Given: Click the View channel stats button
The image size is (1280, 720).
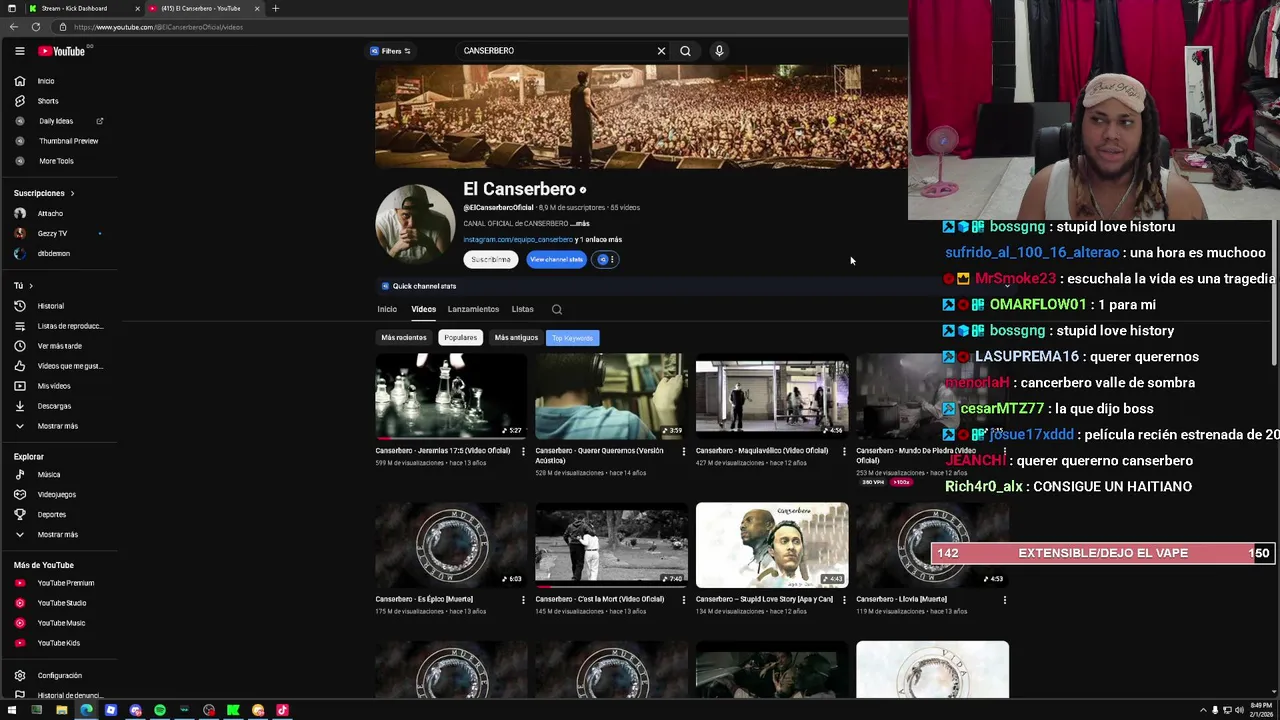Looking at the screenshot, I should (556, 260).
